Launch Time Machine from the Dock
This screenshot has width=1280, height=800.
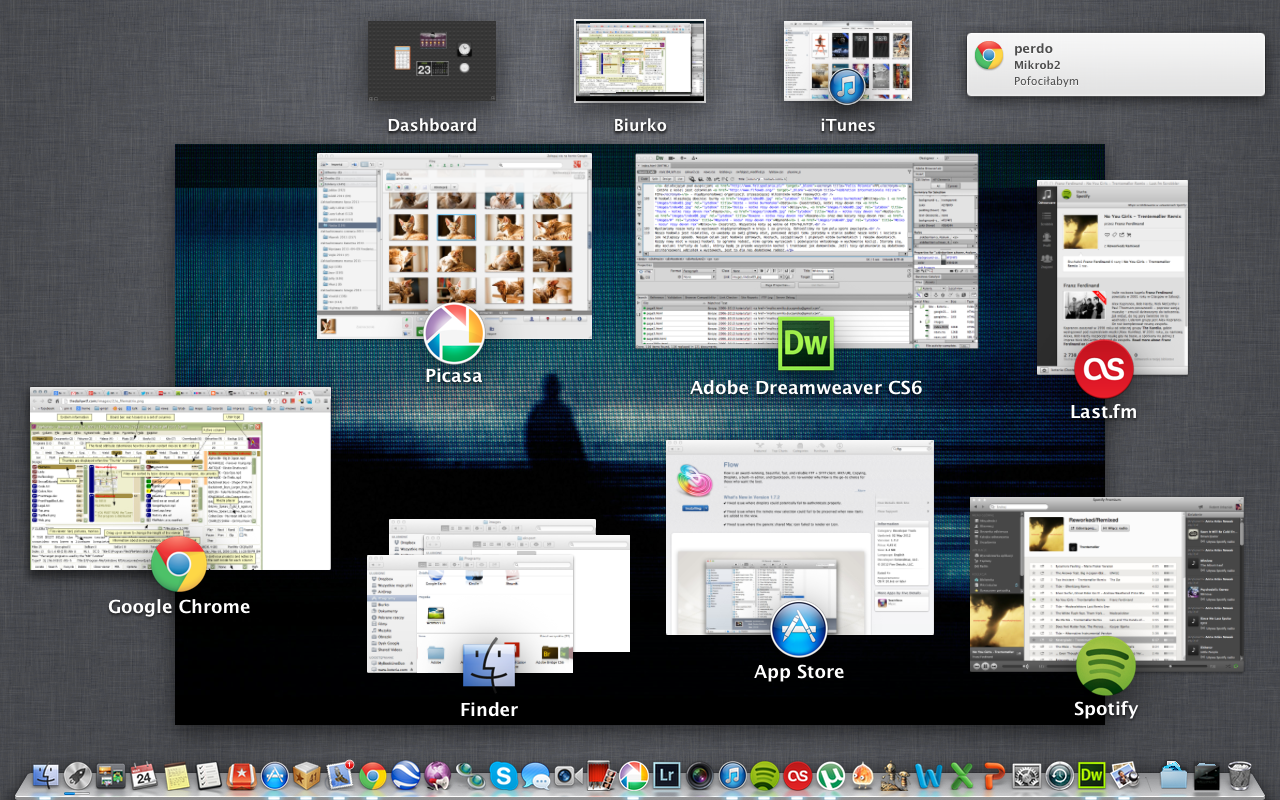(1060, 775)
